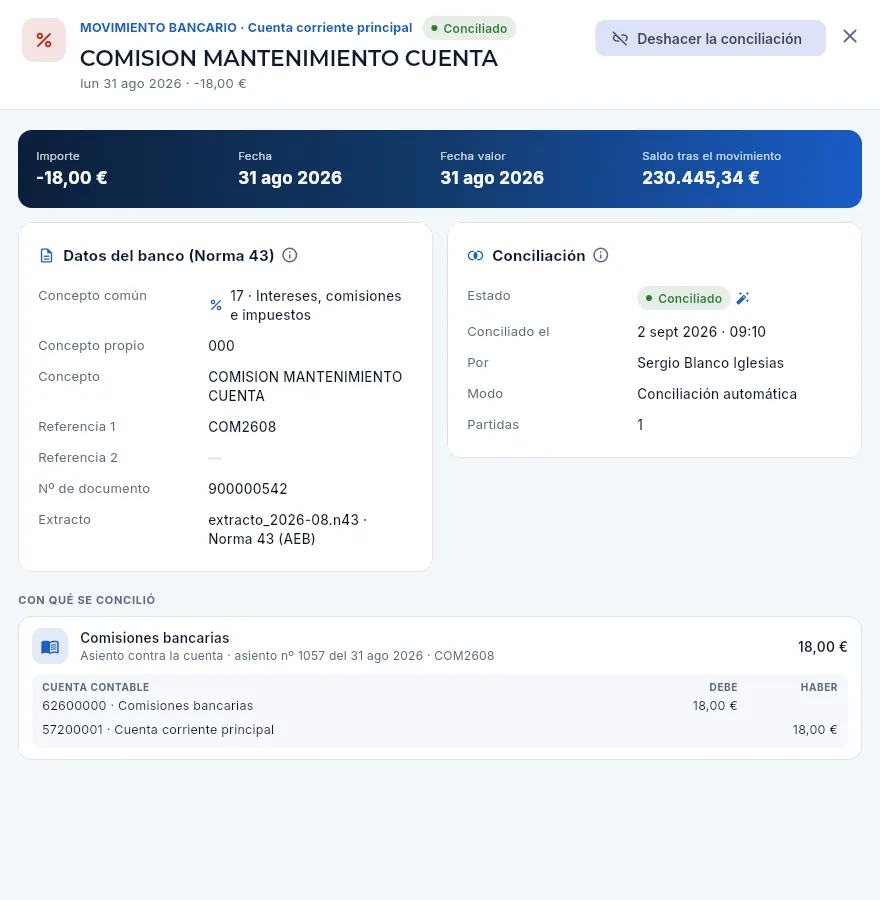This screenshot has width=880, height=900.
Task: Click the Conciliado status pill in Estado row
Action: pyautogui.click(x=683, y=298)
